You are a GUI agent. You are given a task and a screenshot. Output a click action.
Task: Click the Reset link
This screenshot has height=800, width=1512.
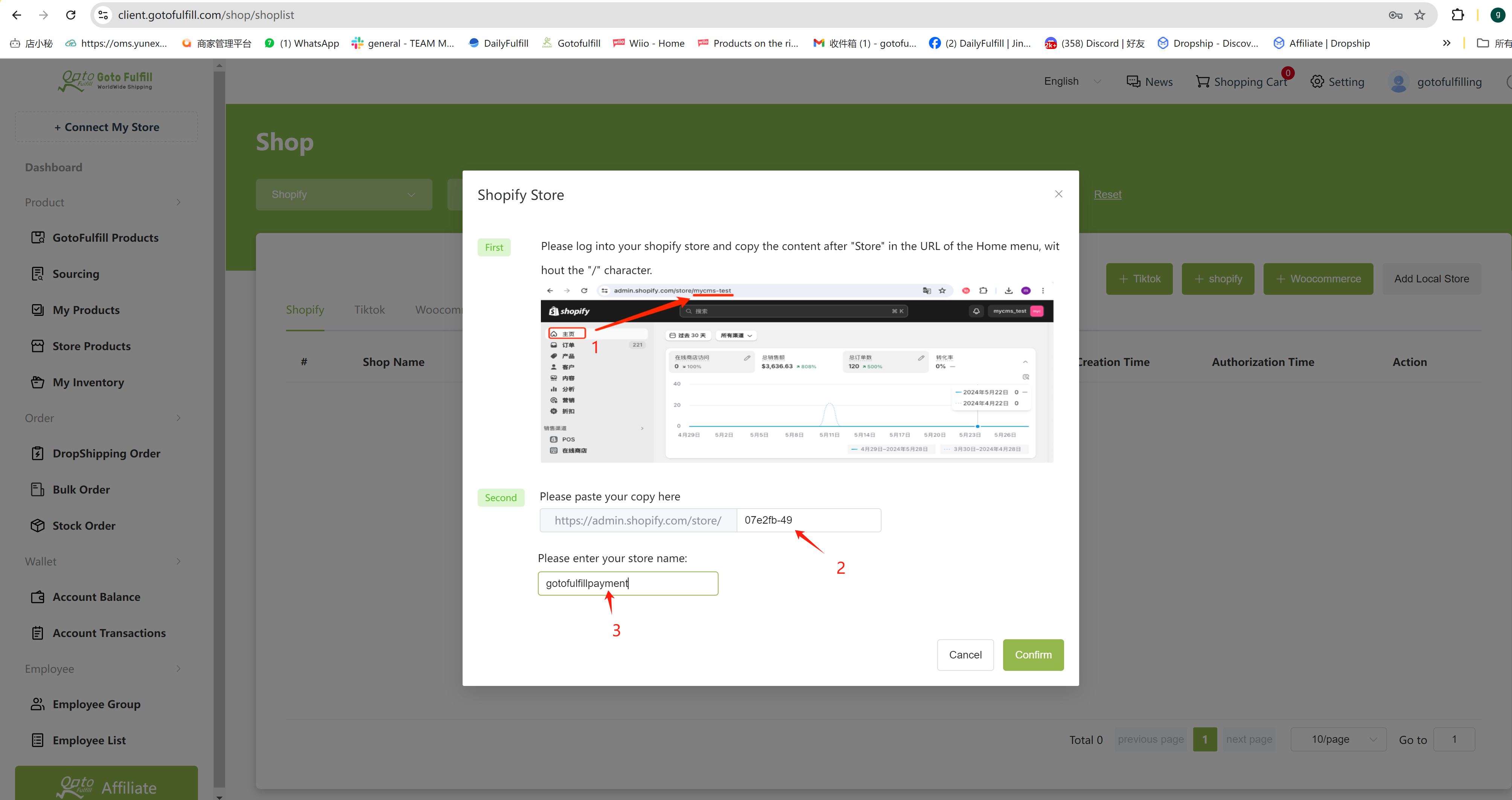click(1107, 194)
